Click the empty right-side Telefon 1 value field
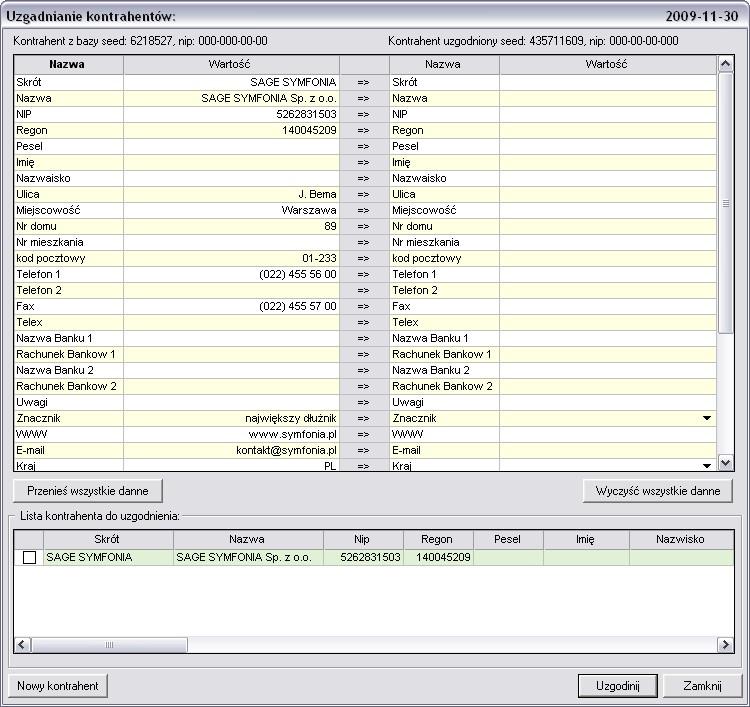This screenshot has height=707, width=750. [607, 274]
